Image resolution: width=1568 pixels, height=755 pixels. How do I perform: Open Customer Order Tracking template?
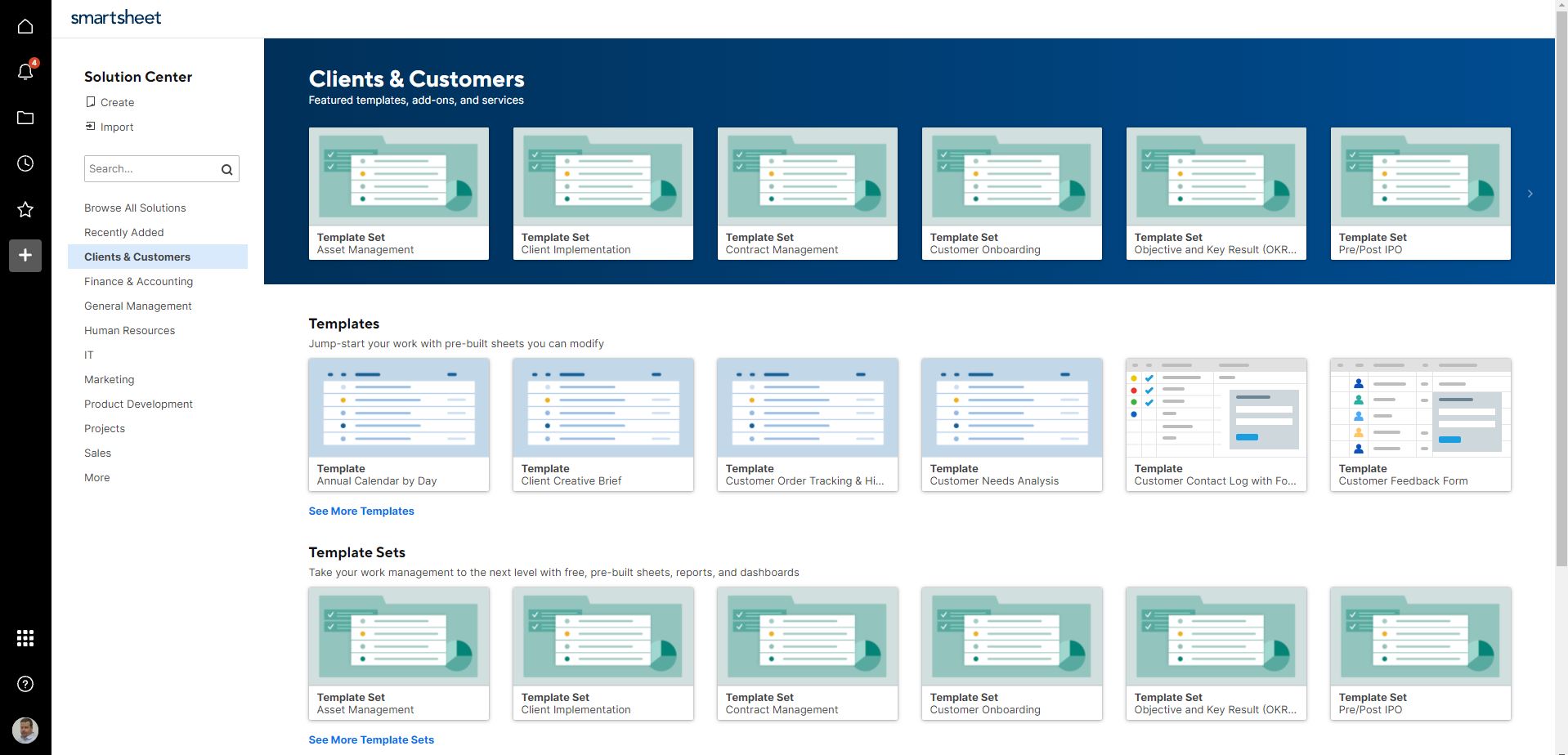pos(808,425)
